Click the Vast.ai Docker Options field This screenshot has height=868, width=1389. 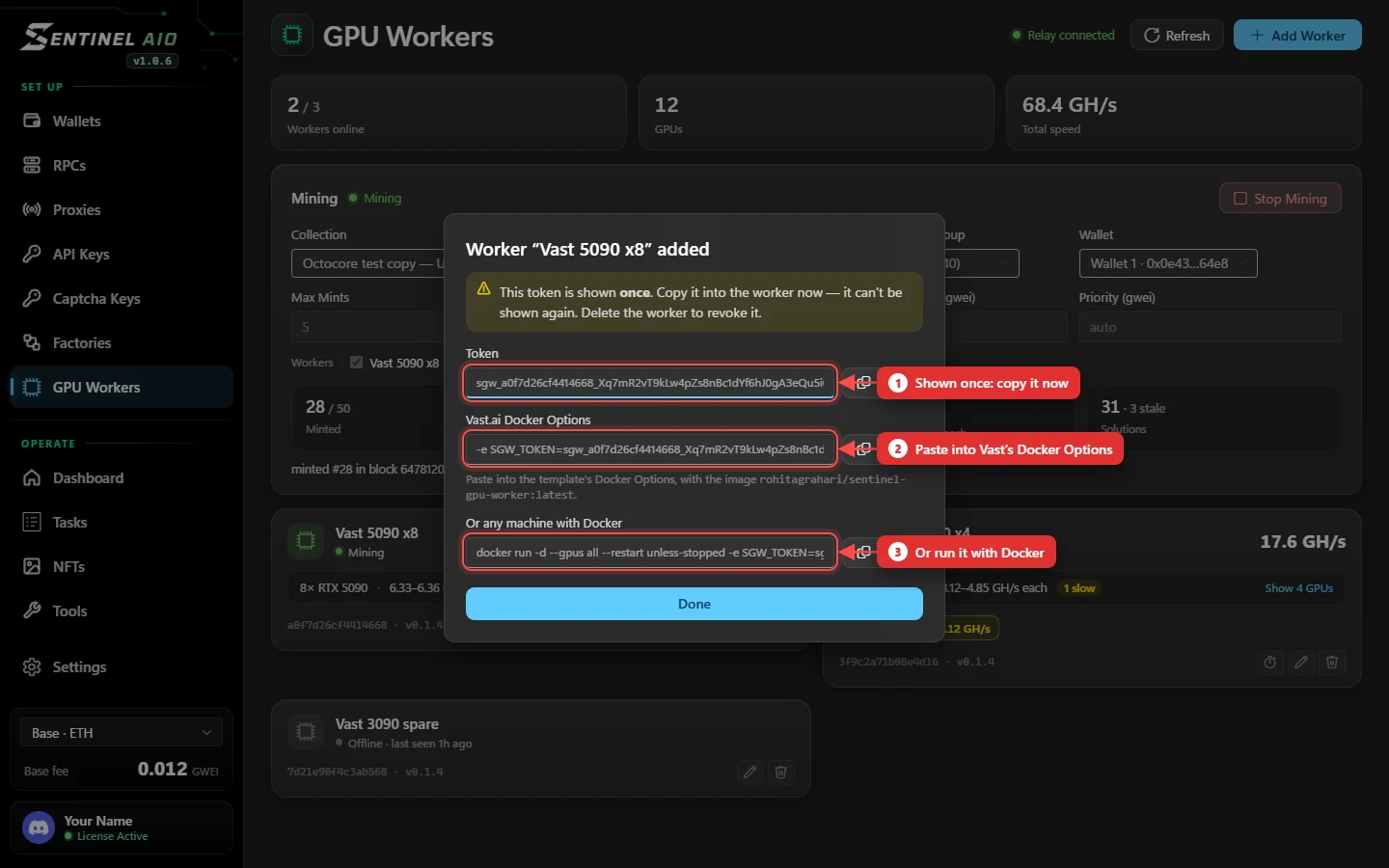tap(650, 449)
